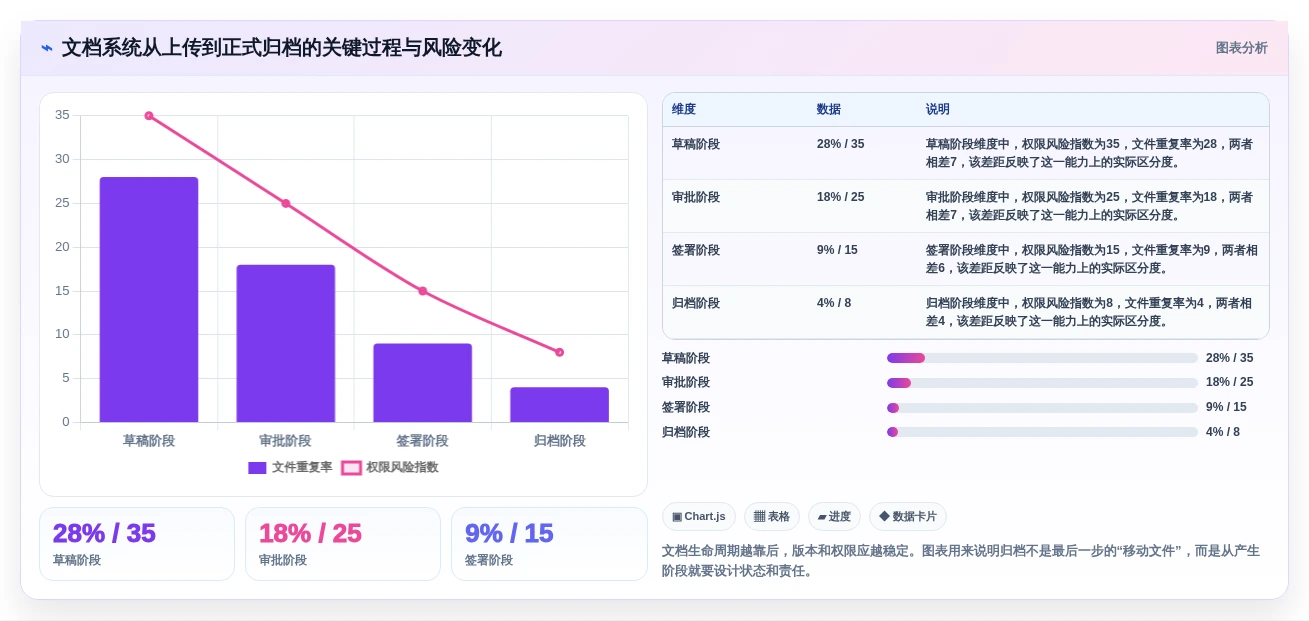The width and height of the screenshot is (1309, 621).
Task: Click the lightning icon beside the title
Action: [x=47, y=48]
